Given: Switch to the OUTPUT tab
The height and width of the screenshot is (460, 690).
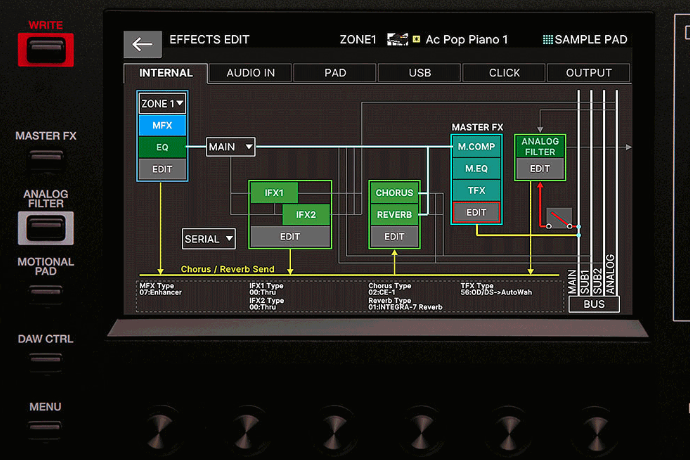Looking at the screenshot, I should coord(588,73).
